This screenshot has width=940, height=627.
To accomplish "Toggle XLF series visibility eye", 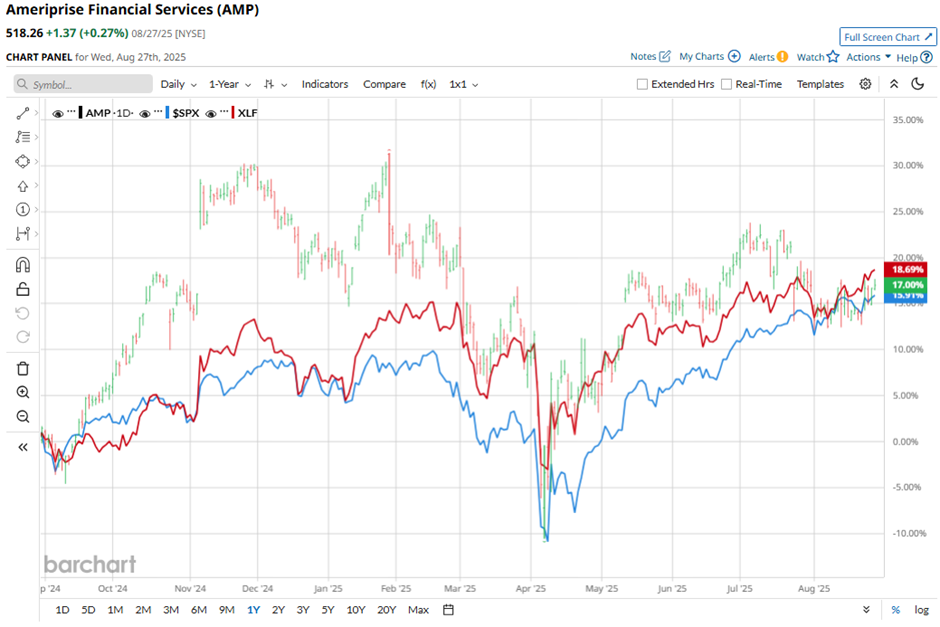I will pos(210,113).
